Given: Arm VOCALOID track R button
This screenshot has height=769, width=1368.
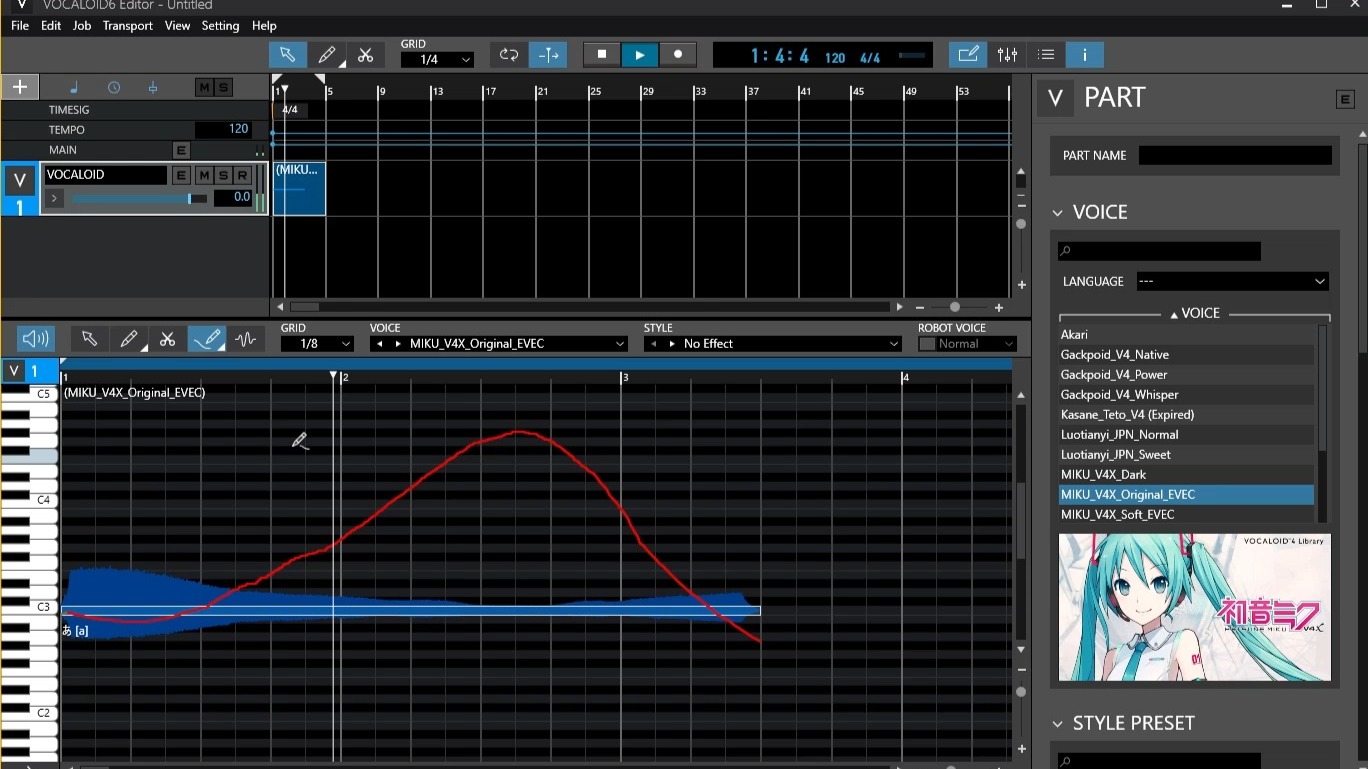Looking at the screenshot, I should [x=241, y=175].
